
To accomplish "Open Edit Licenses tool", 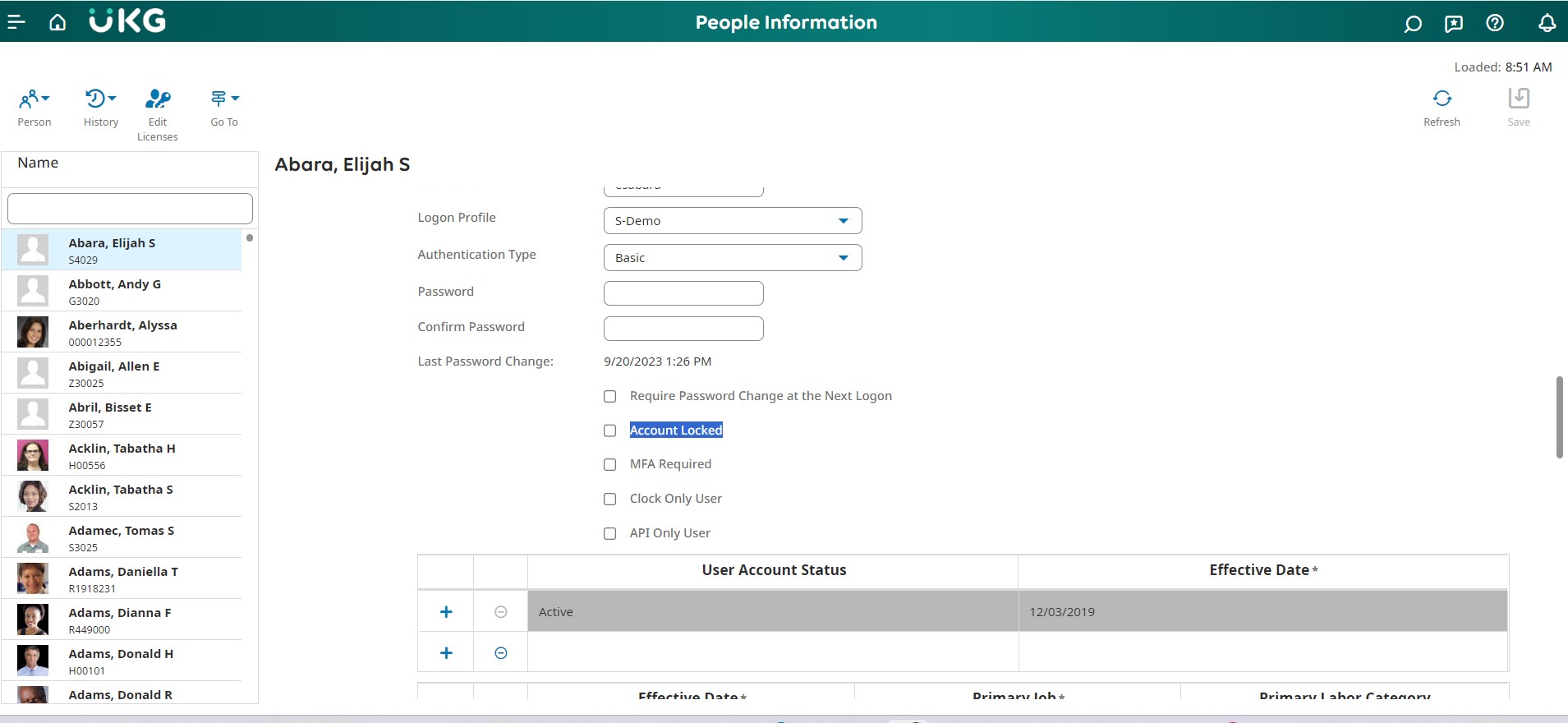I will 157,99.
